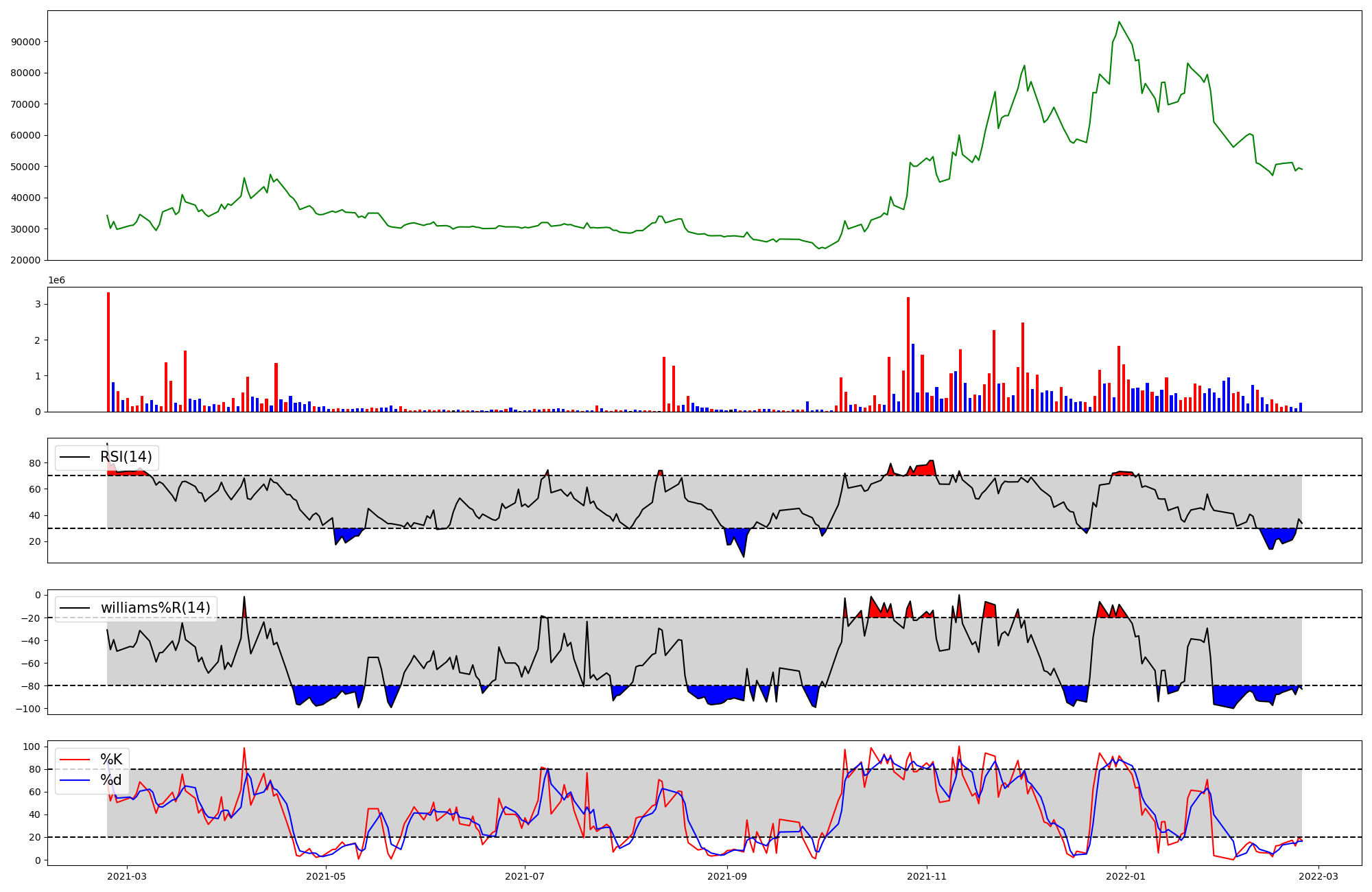This screenshot has height=892, width=1372.
Task: Click the williams%R(14) legend label
Action: (x=155, y=608)
